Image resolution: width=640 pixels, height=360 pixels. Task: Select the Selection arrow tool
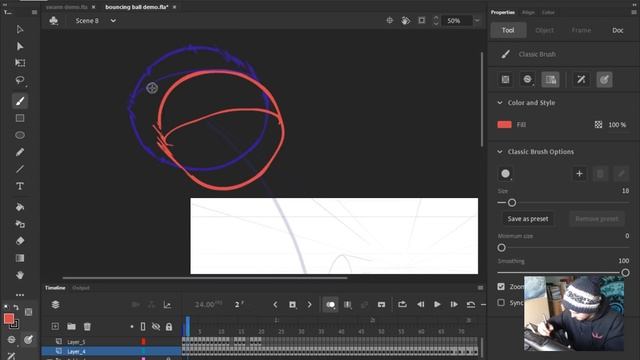(20, 29)
